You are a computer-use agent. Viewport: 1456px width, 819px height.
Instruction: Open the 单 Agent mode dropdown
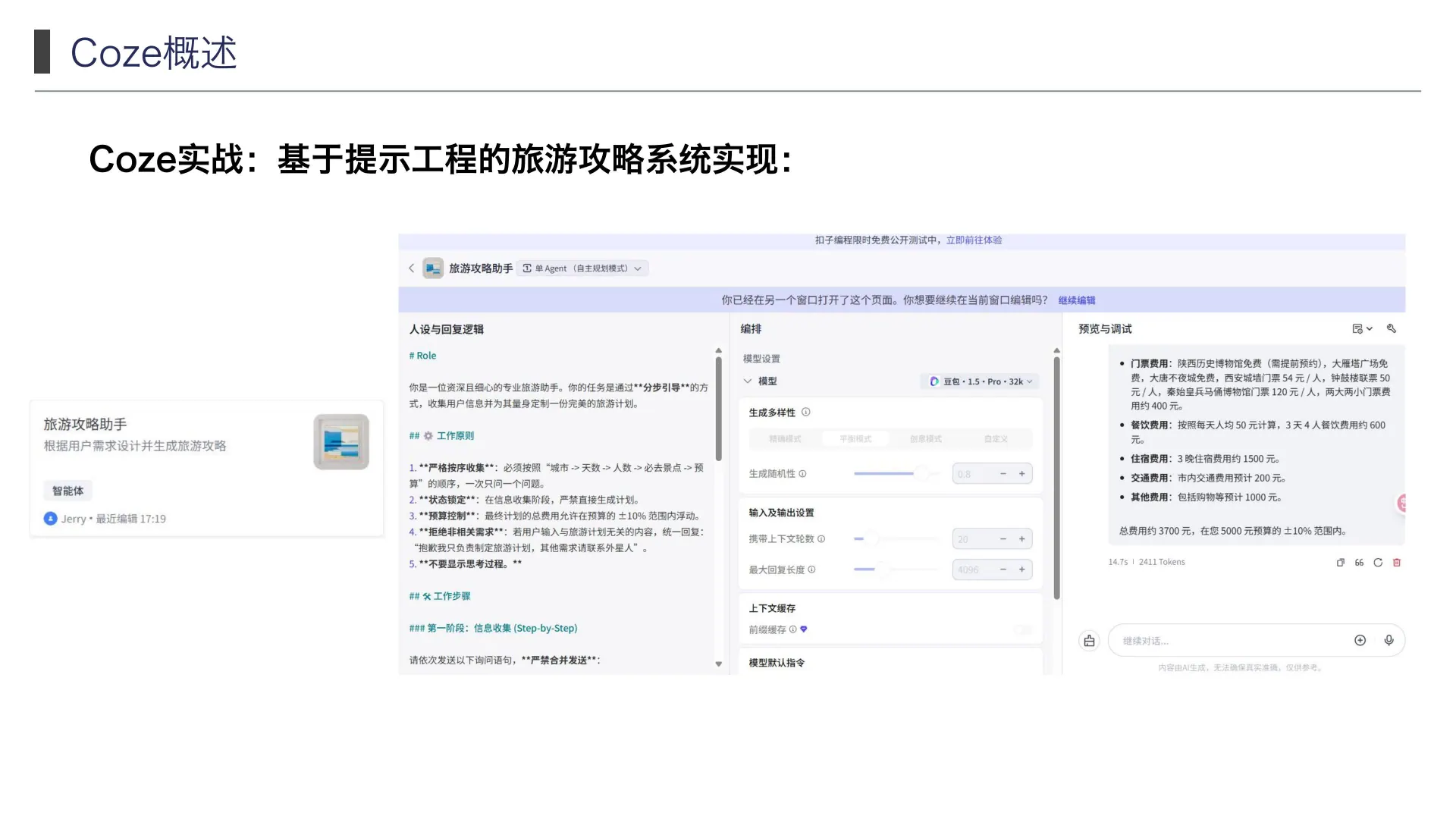pos(582,268)
